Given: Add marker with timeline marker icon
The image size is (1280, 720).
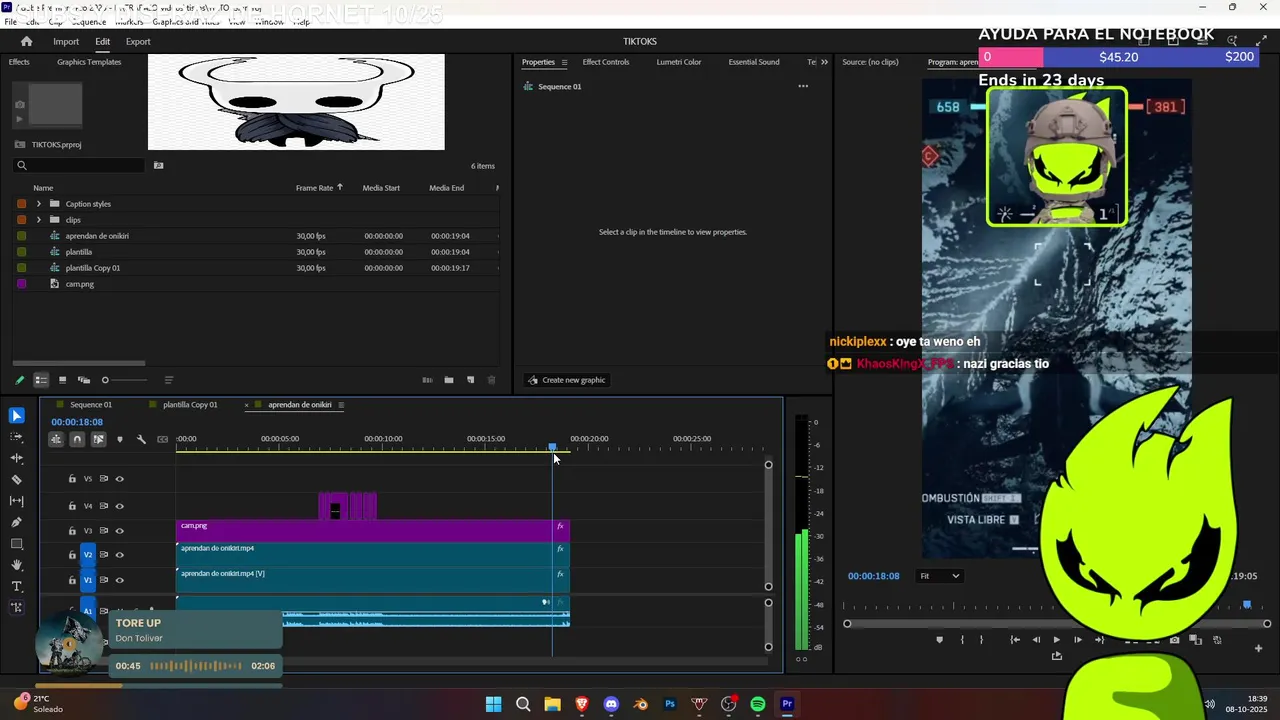Looking at the screenshot, I should pyautogui.click(x=120, y=439).
